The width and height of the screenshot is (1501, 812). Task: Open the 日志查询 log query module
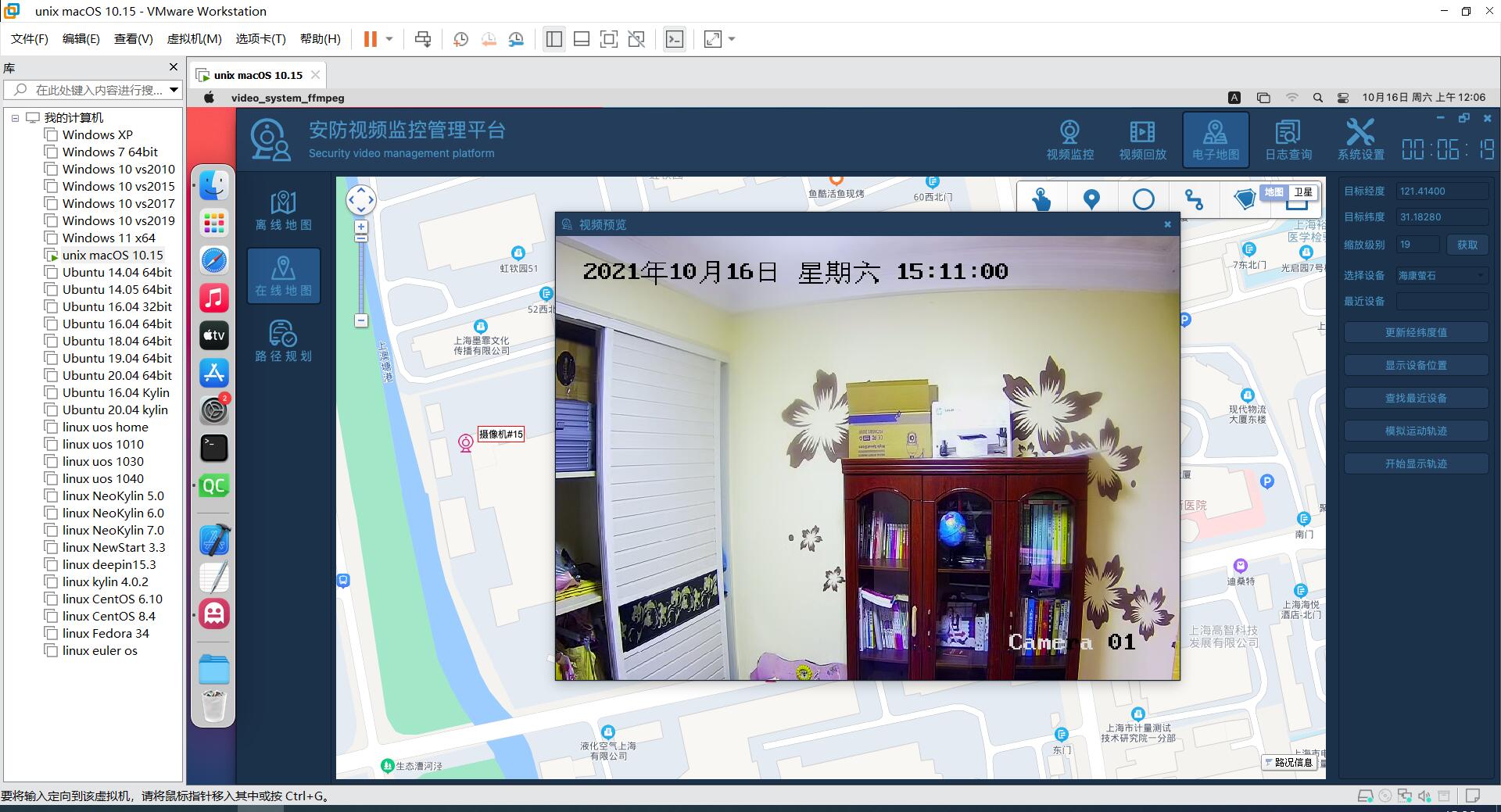[x=1288, y=140]
